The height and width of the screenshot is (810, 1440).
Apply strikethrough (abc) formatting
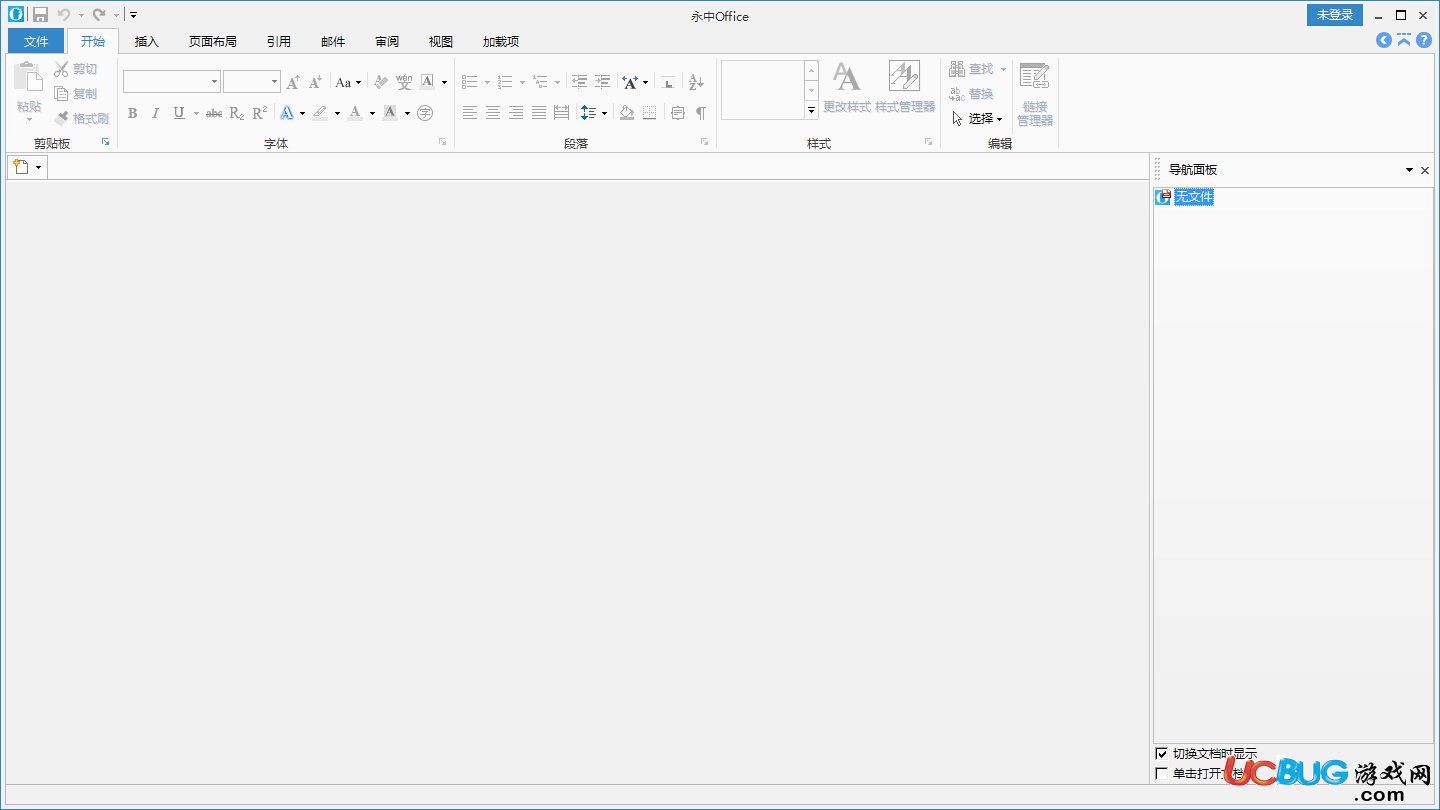[214, 113]
